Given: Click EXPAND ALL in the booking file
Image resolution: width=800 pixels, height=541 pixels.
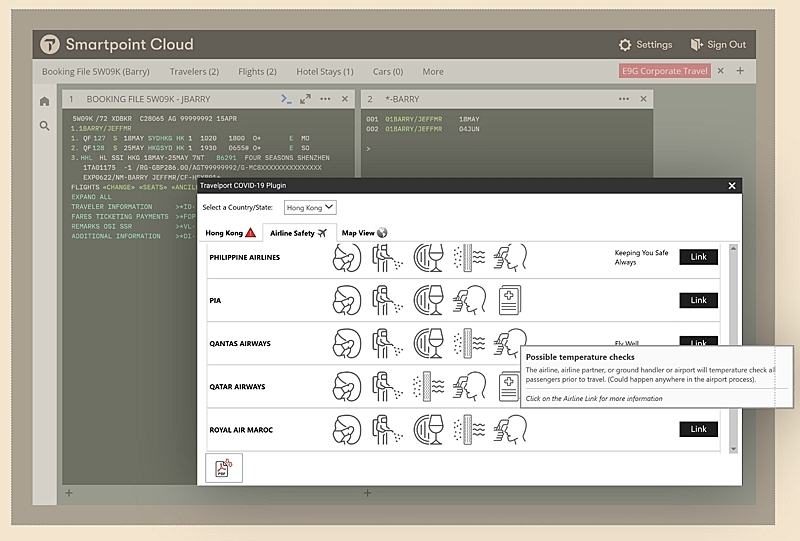Looking at the screenshot, I should [x=91, y=197].
